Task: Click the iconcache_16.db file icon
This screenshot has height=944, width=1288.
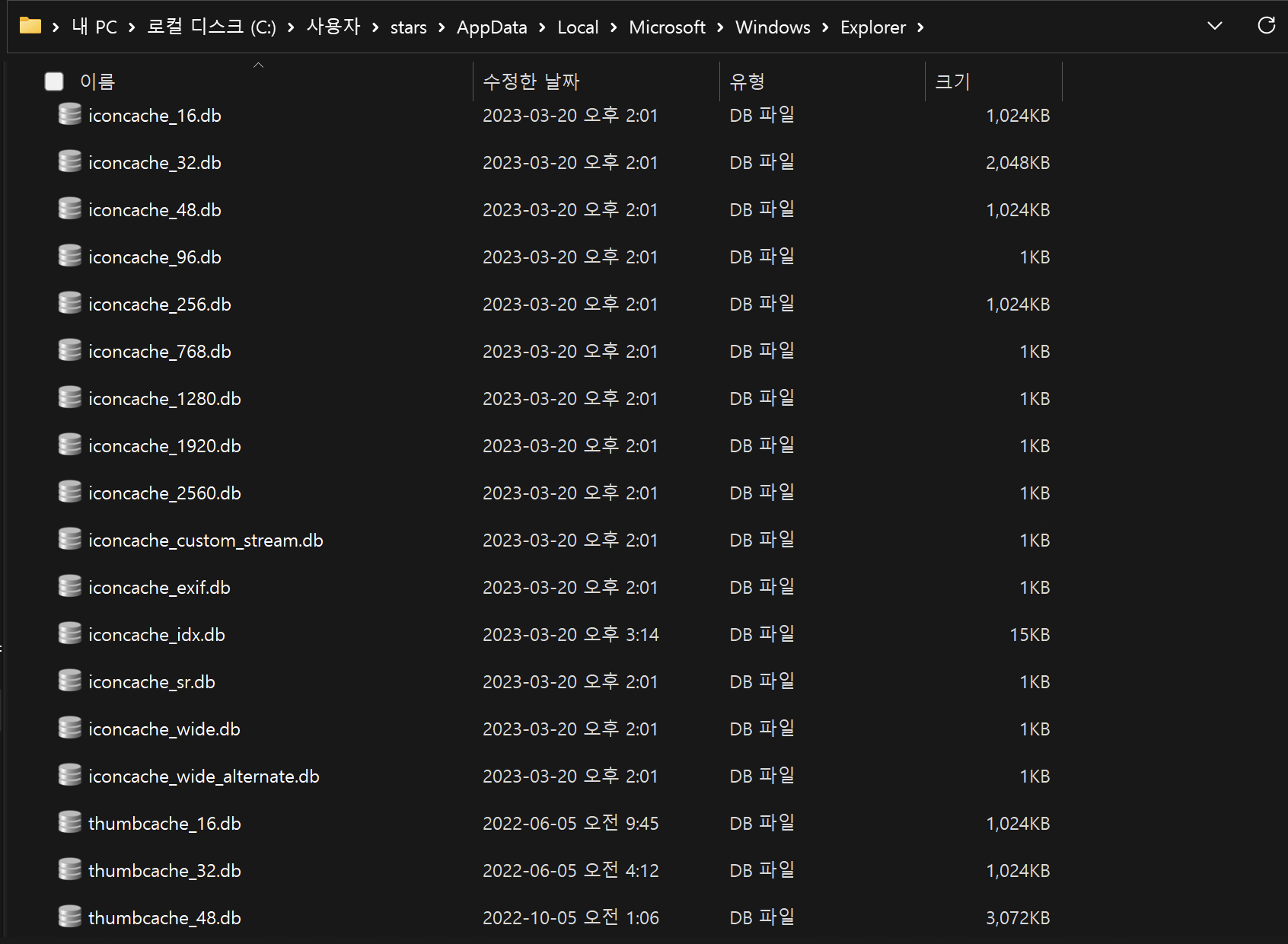Action: [70, 115]
